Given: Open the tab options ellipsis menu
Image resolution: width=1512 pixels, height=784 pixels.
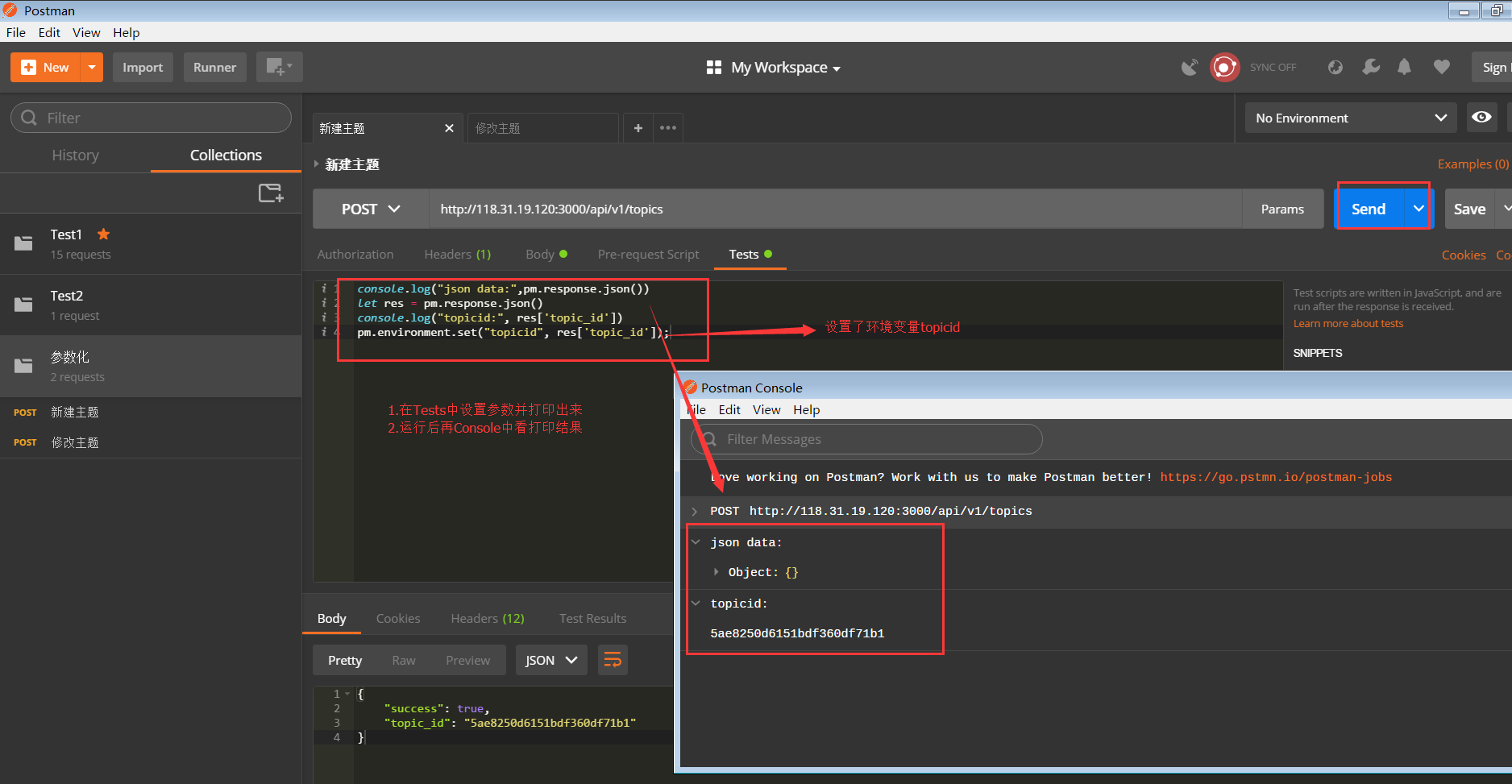Looking at the screenshot, I should tap(668, 128).
